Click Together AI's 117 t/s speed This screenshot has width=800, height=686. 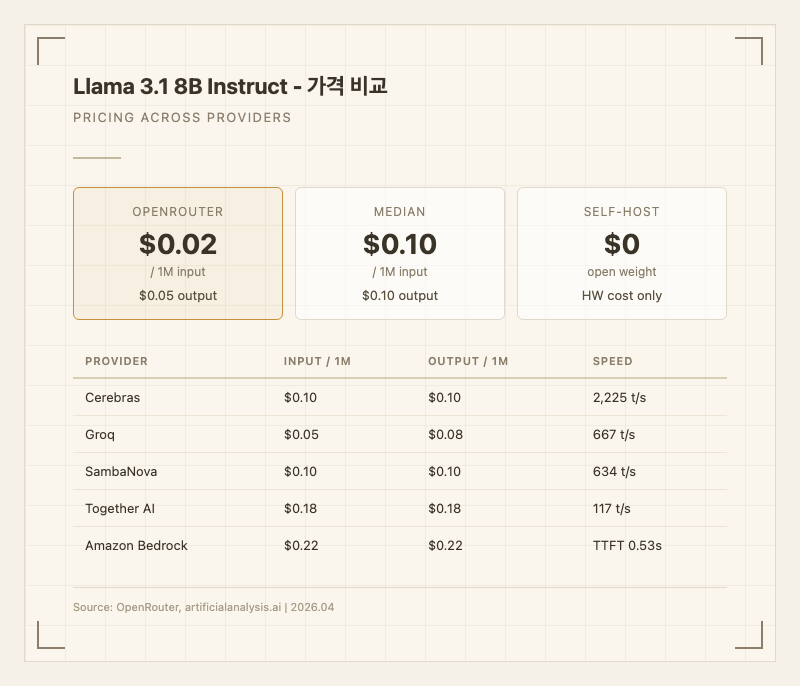[x=612, y=508]
